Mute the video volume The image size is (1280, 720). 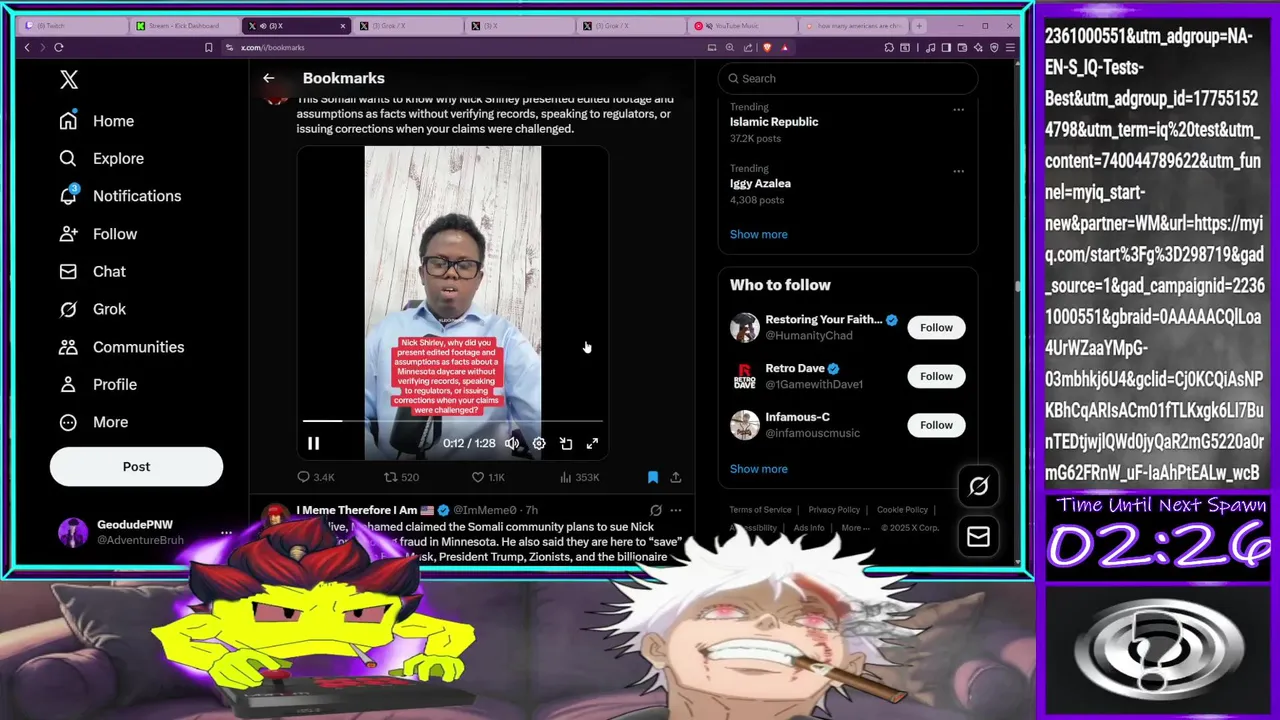point(512,443)
